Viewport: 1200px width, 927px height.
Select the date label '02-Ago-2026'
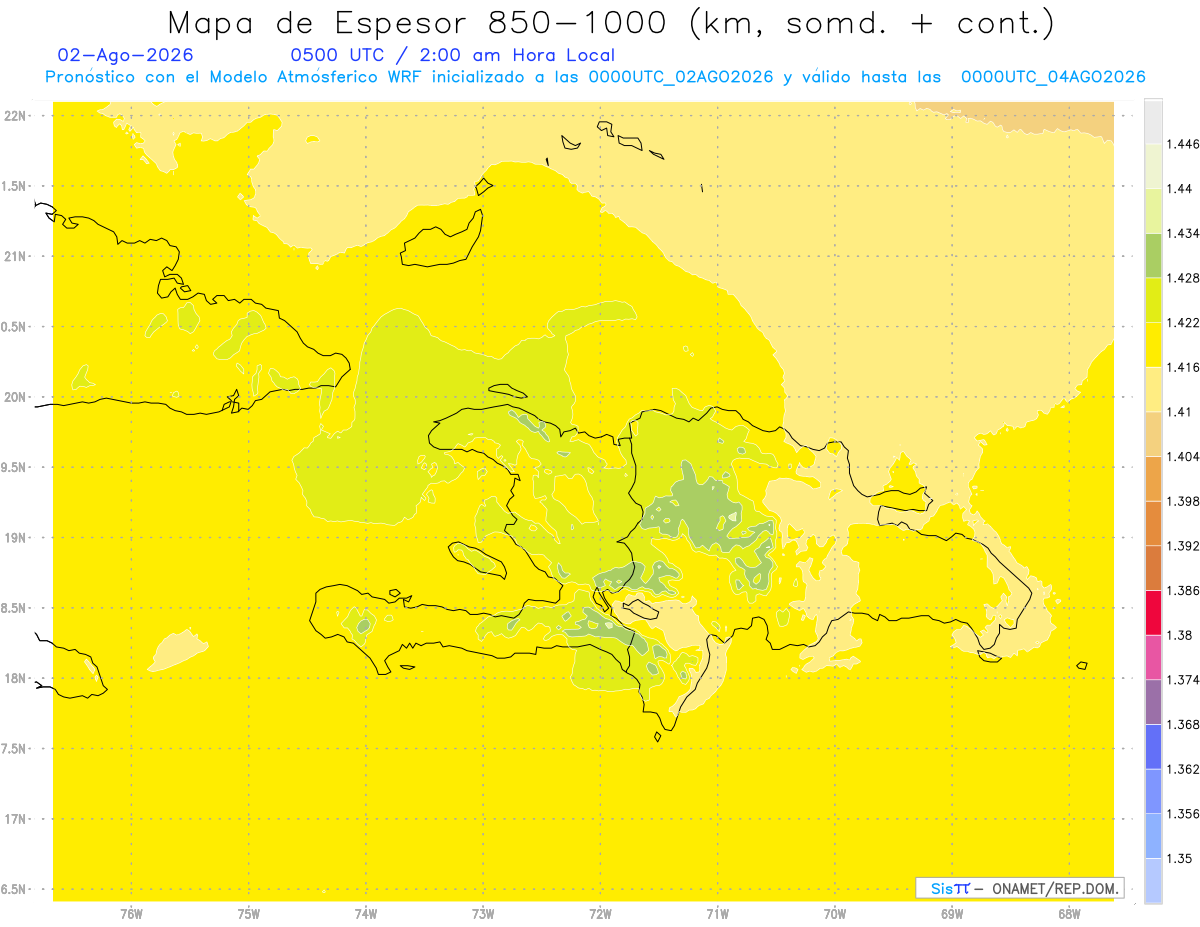point(126,56)
